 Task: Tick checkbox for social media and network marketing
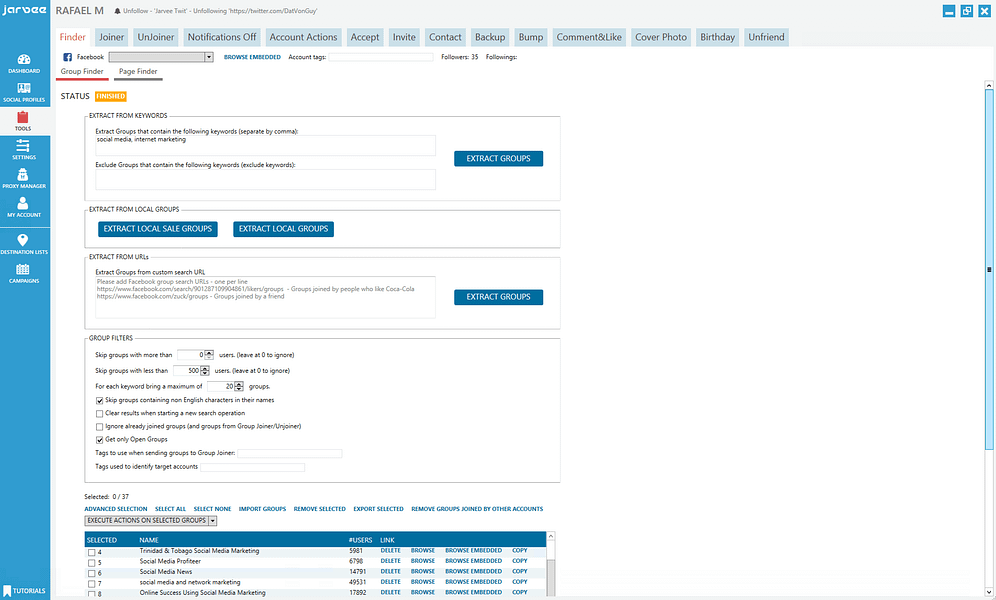coord(91,583)
